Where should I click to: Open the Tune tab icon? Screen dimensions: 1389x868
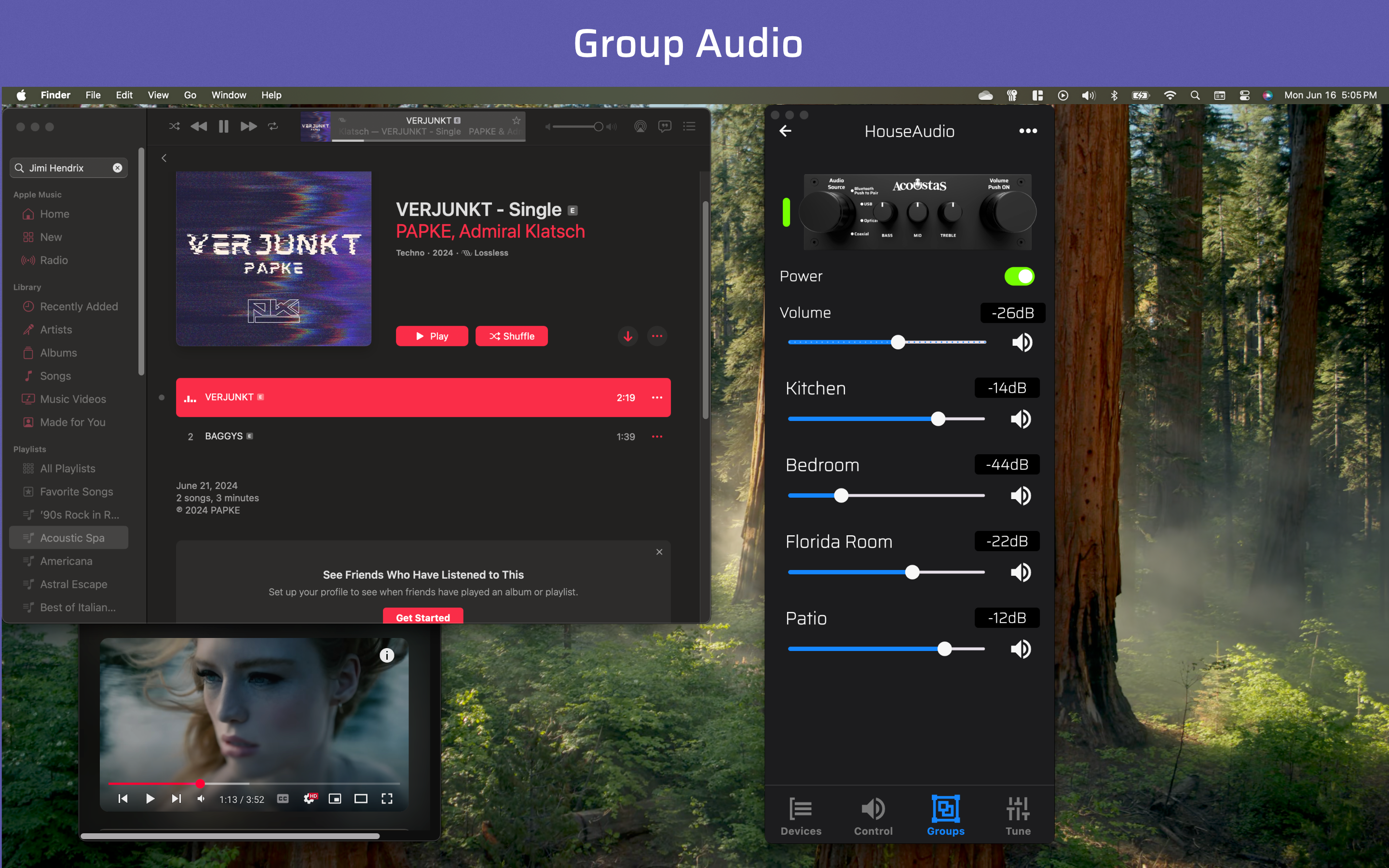(x=1017, y=809)
